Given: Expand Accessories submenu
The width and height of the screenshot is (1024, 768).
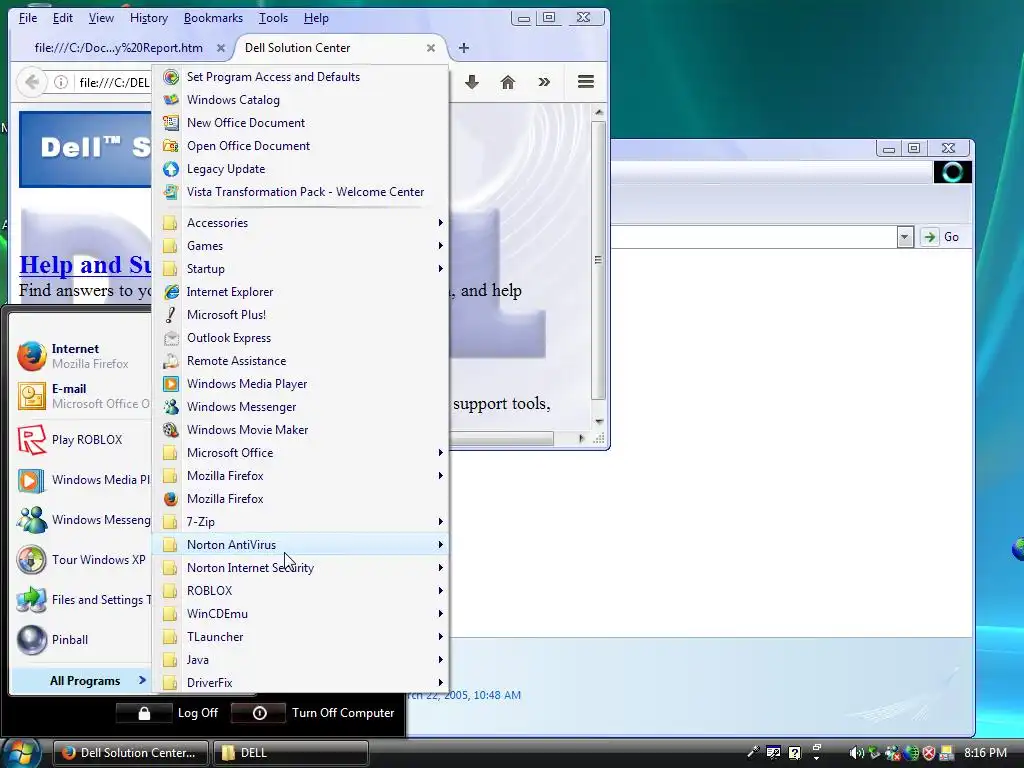Looking at the screenshot, I should [x=300, y=223].
